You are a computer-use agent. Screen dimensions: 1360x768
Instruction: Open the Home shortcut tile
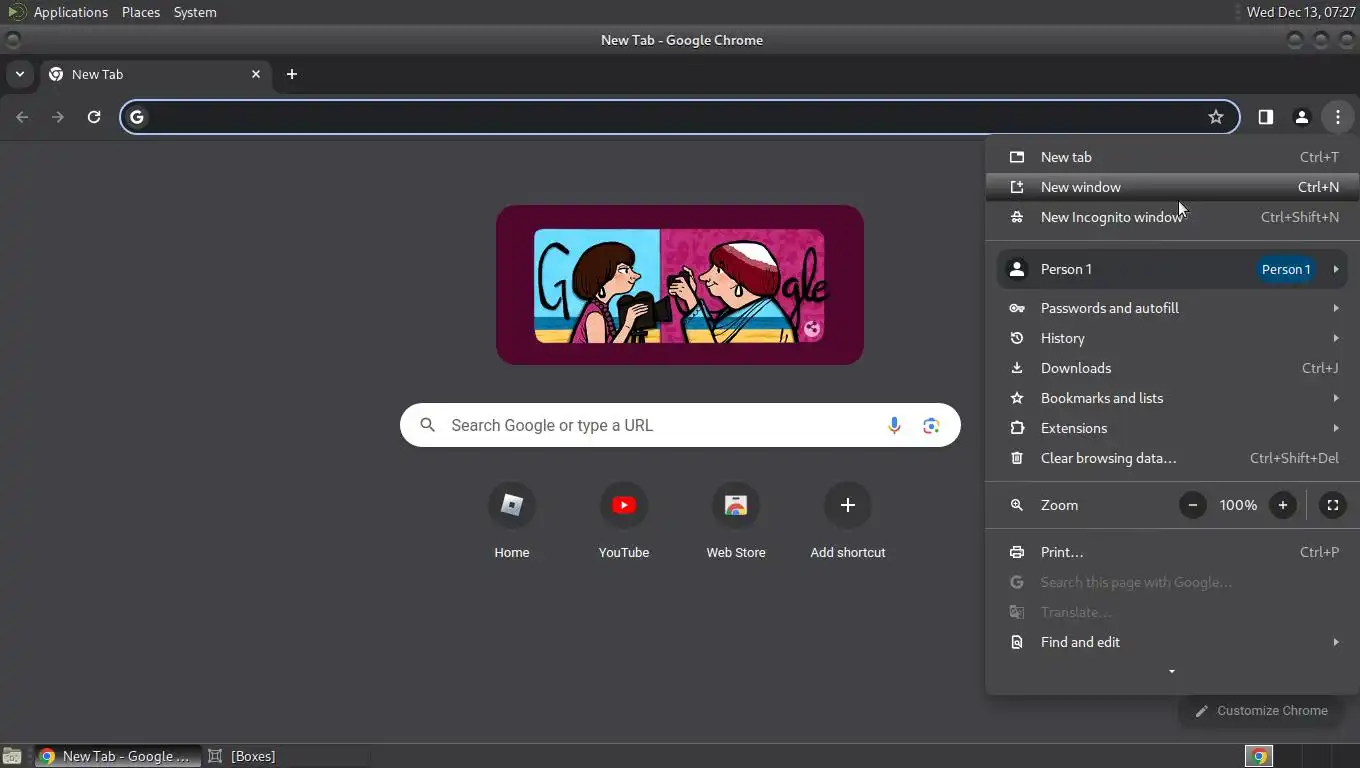tap(512, 520)
